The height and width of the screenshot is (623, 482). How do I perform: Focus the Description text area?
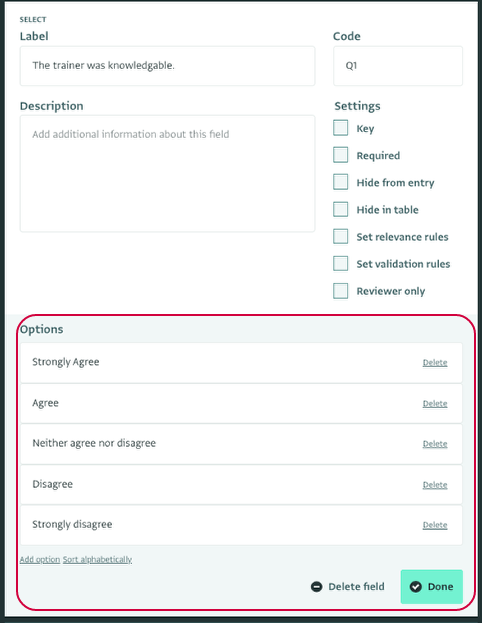167,174
